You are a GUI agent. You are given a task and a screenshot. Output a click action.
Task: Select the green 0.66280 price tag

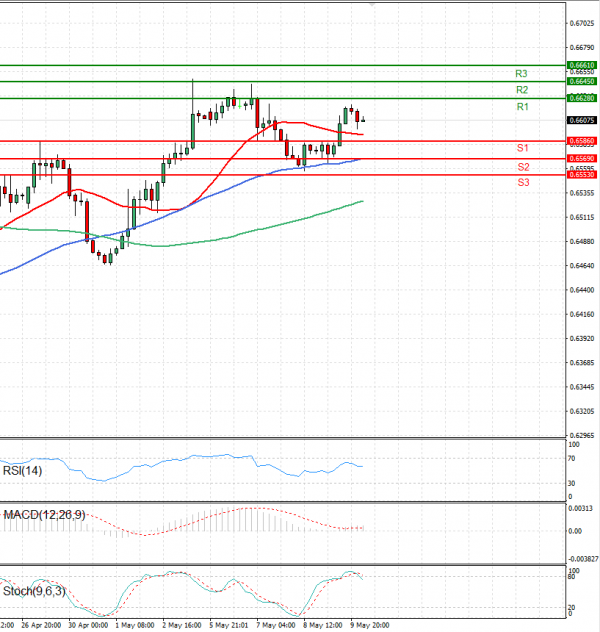tap(581, 98)
